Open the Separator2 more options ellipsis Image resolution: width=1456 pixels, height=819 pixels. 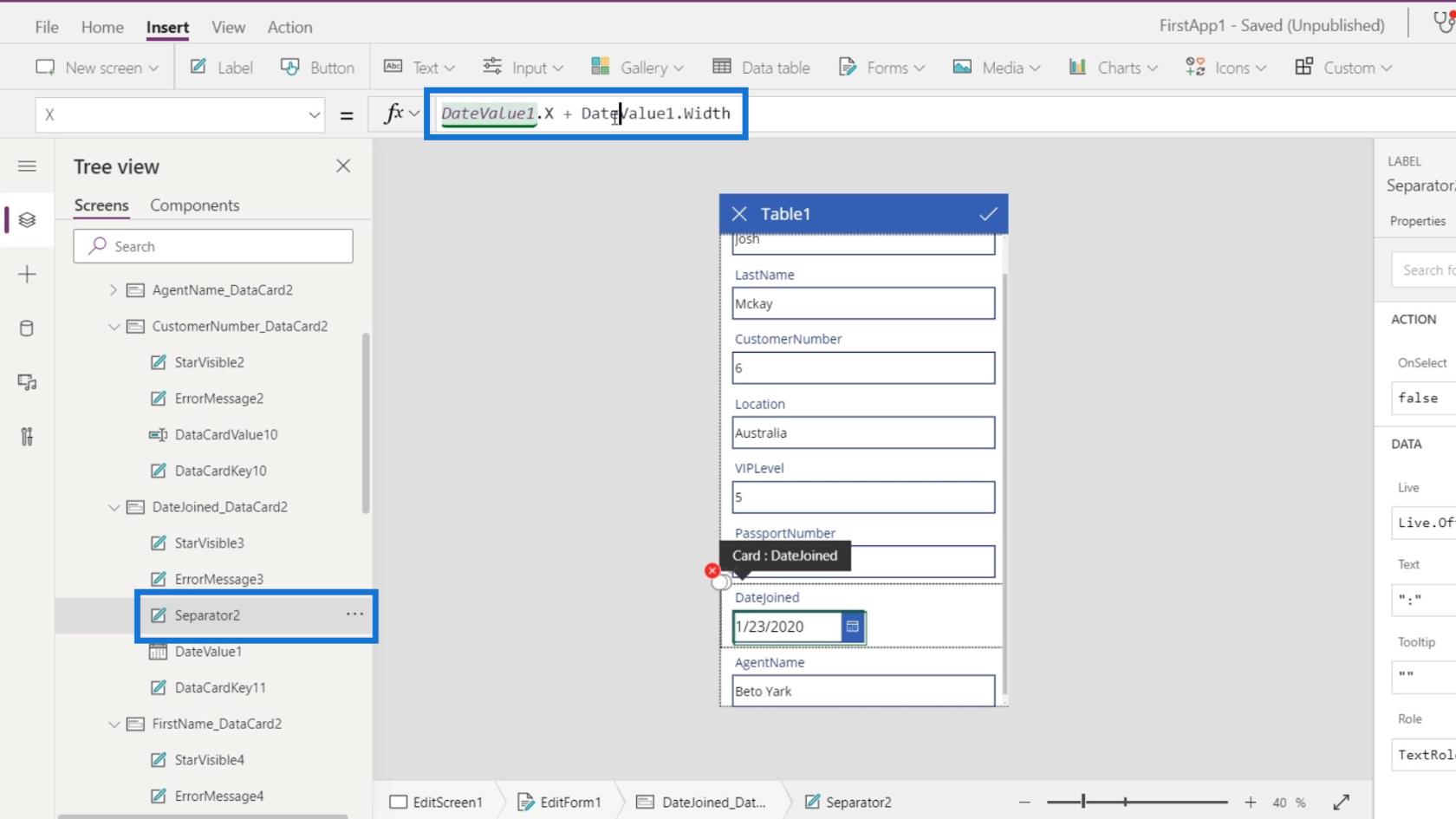point(354,614)
